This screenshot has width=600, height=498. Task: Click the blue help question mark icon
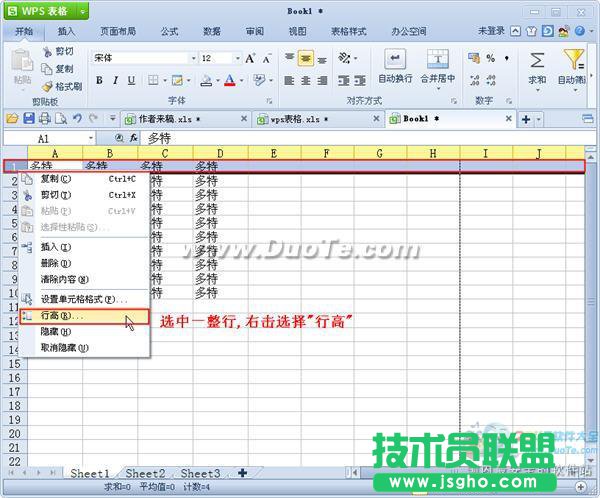coord(579,31)
